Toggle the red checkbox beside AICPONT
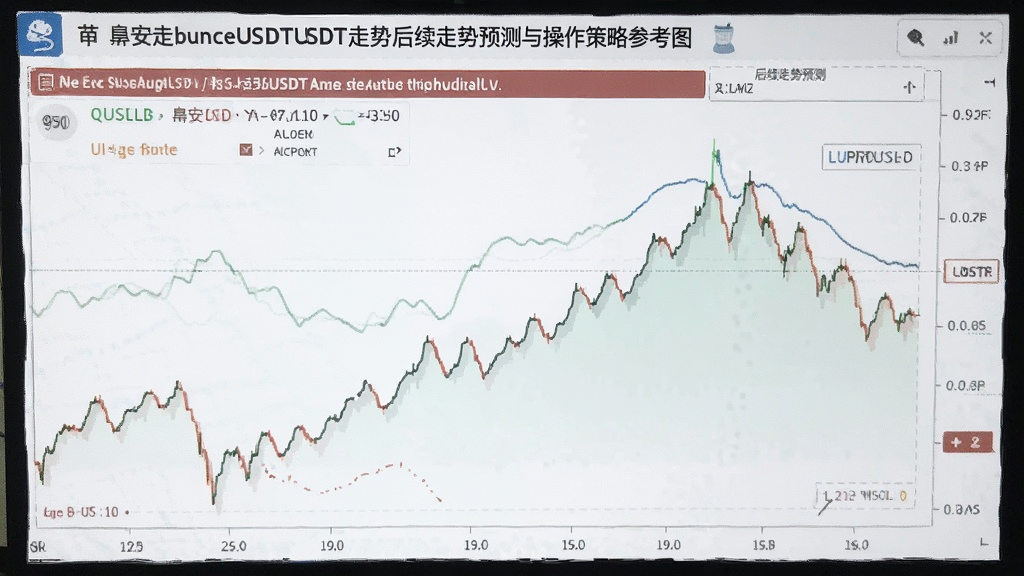The width and height of the screenshot is (1024, 576). 246,150
